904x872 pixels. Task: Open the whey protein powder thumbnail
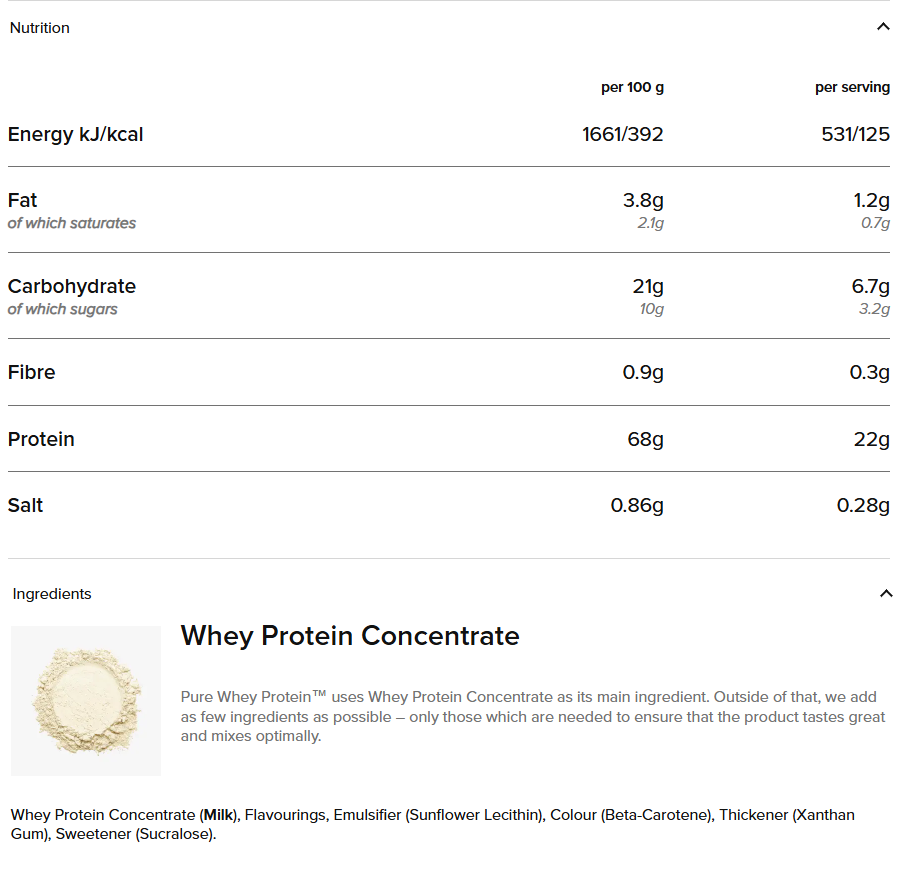(86, 701)
